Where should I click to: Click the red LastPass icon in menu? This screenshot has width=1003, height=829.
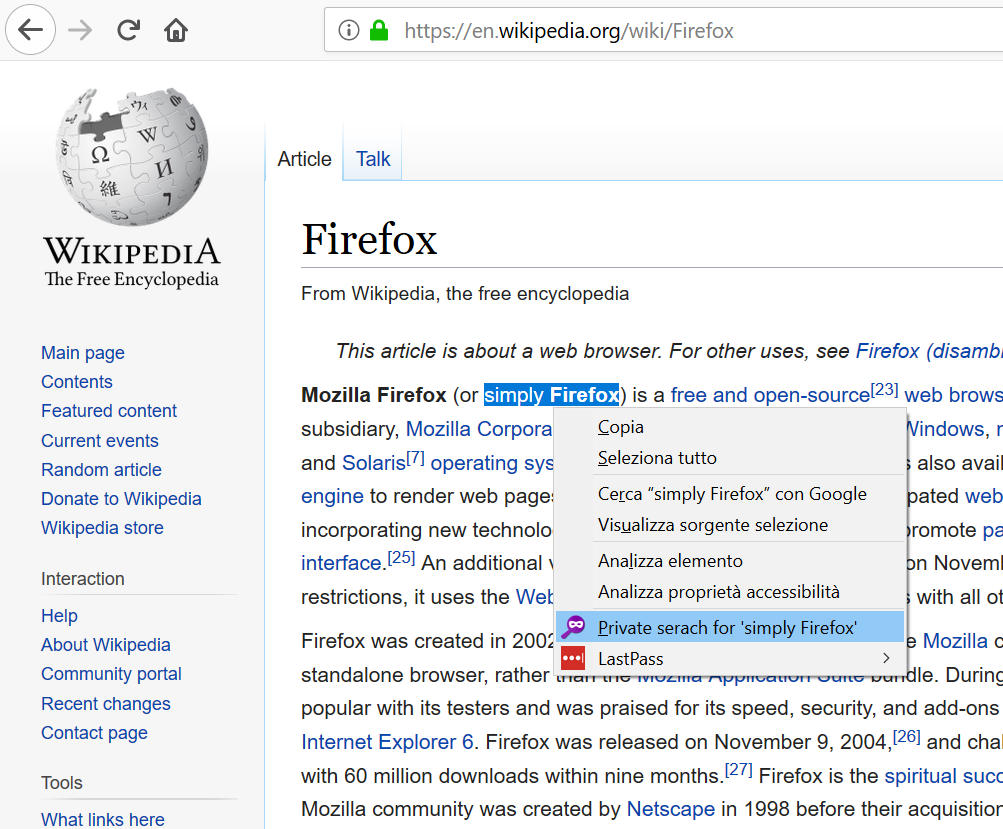click(573, 658)
